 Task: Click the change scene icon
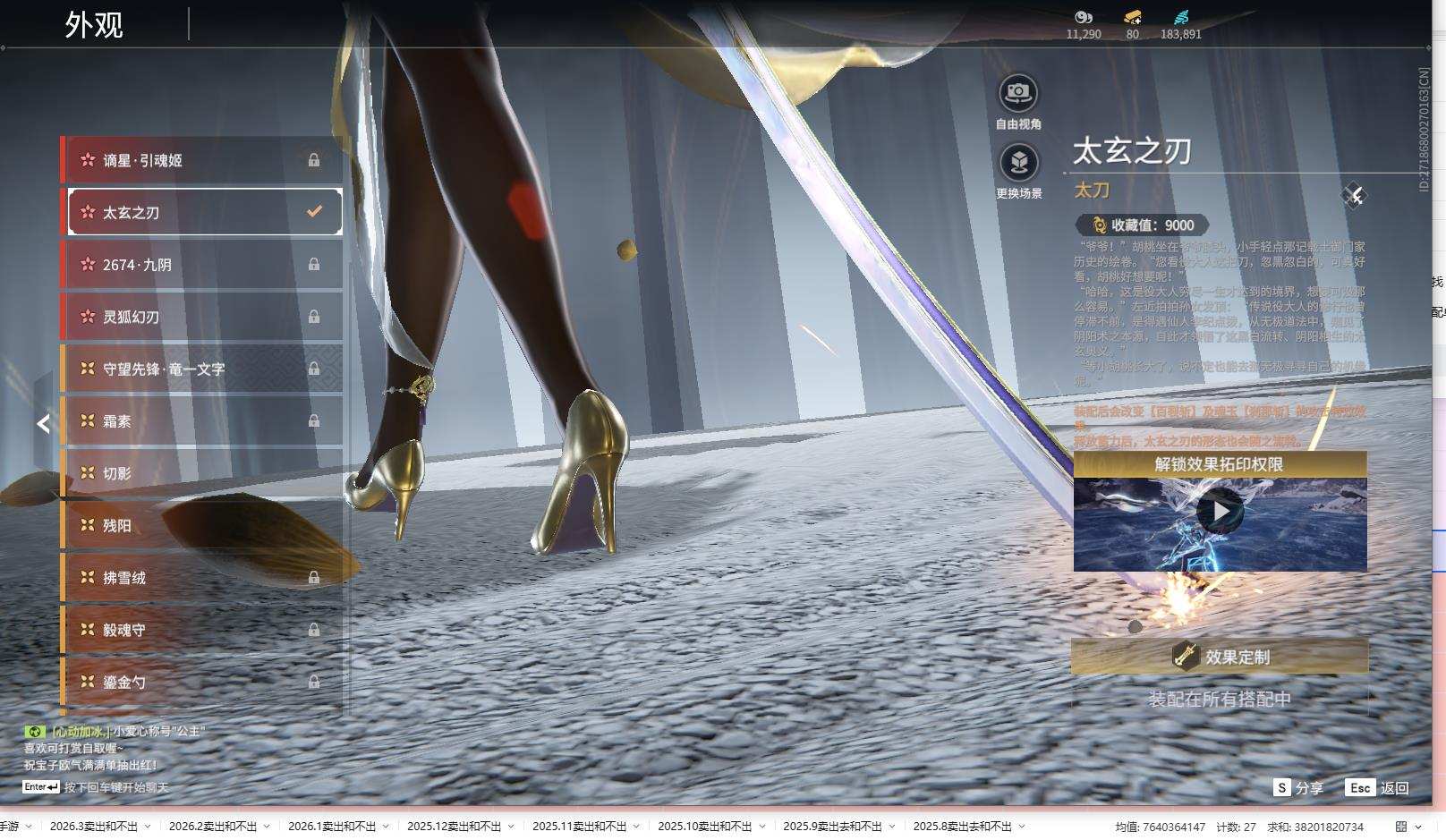(x=1018, y=162)
